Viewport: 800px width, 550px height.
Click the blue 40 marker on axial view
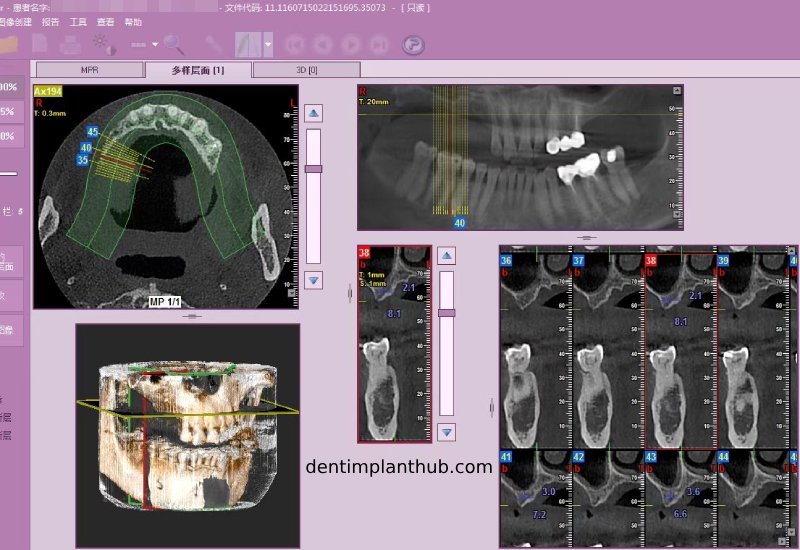(86, 147)
